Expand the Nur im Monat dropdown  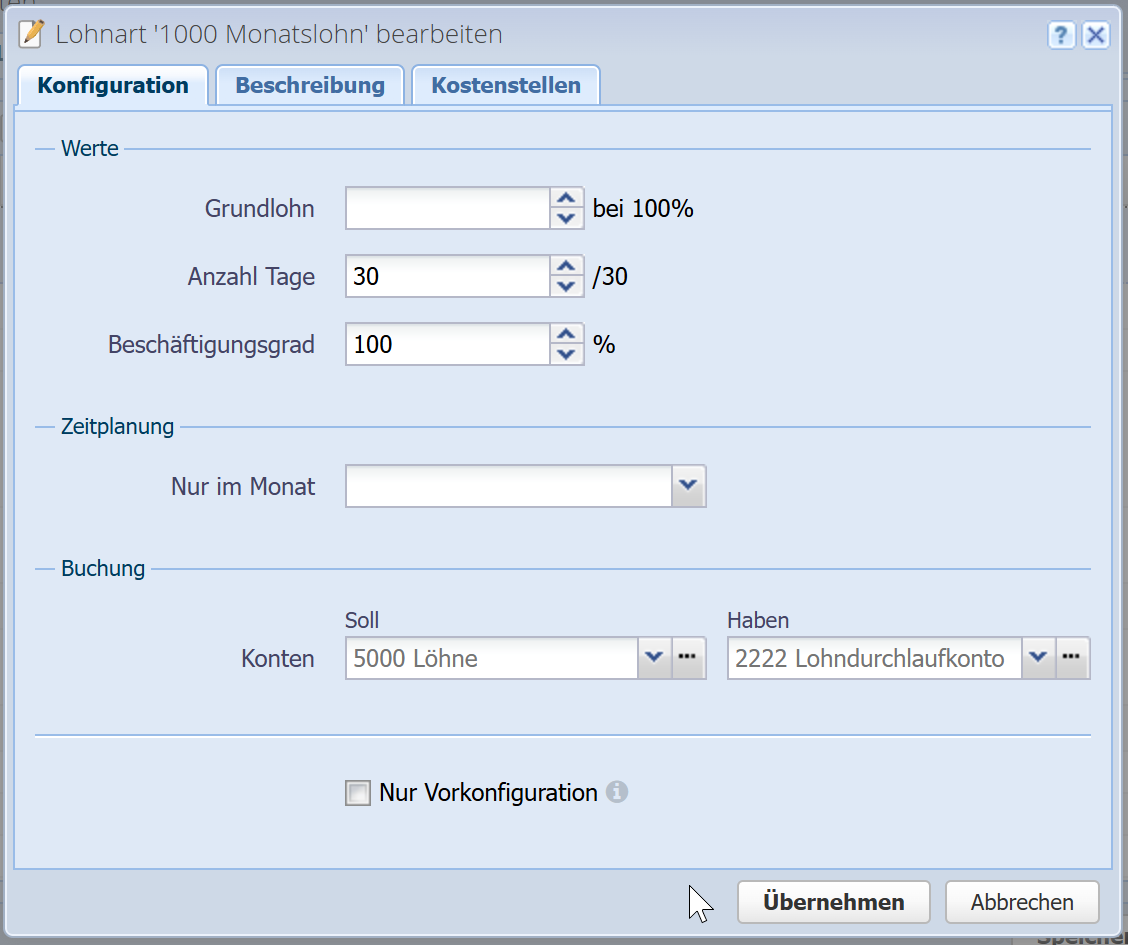[x=688, y=486]
